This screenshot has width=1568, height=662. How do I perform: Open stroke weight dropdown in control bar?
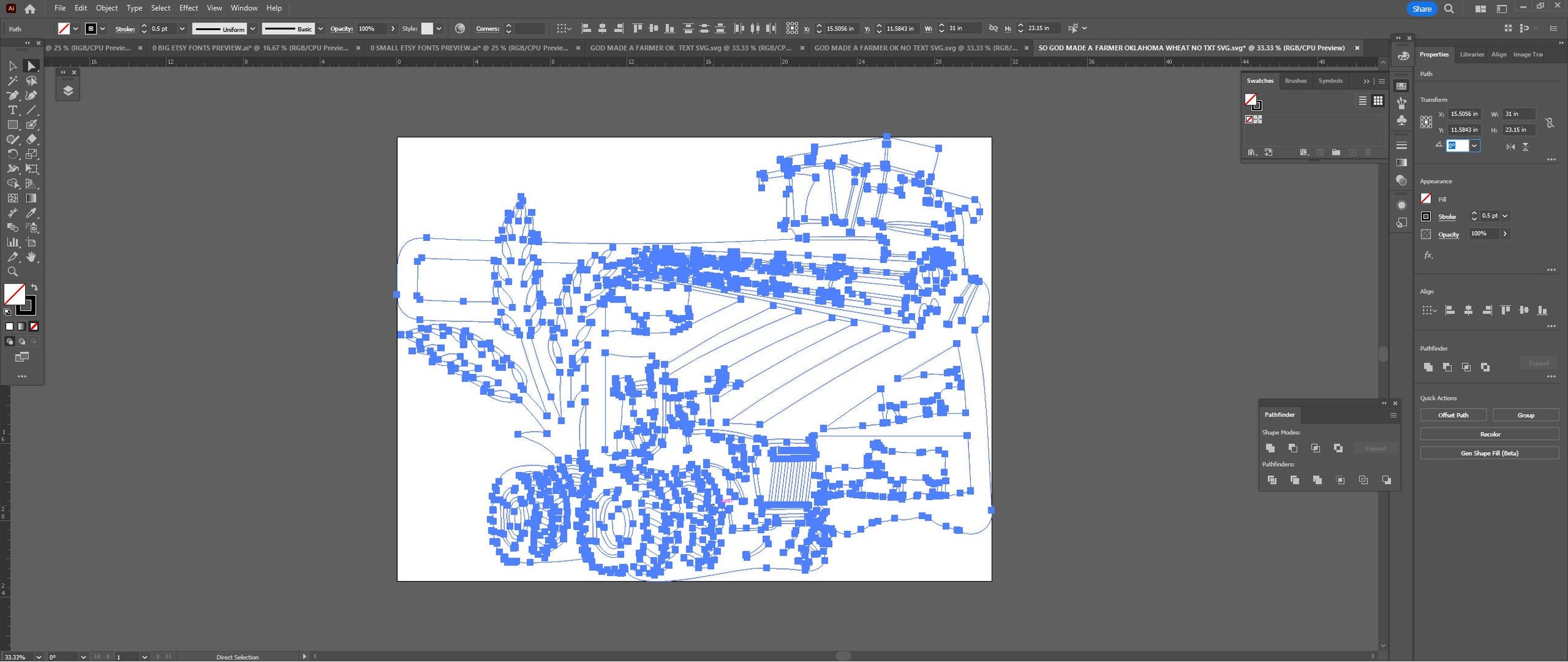[x=182, y=29]
